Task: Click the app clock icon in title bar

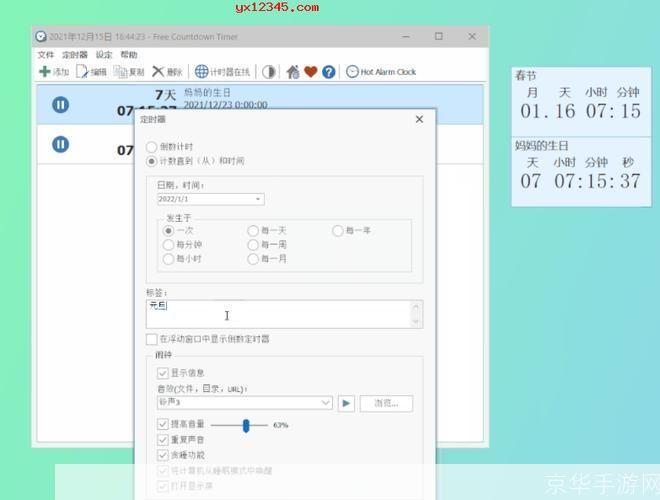Action: point(40,37)
